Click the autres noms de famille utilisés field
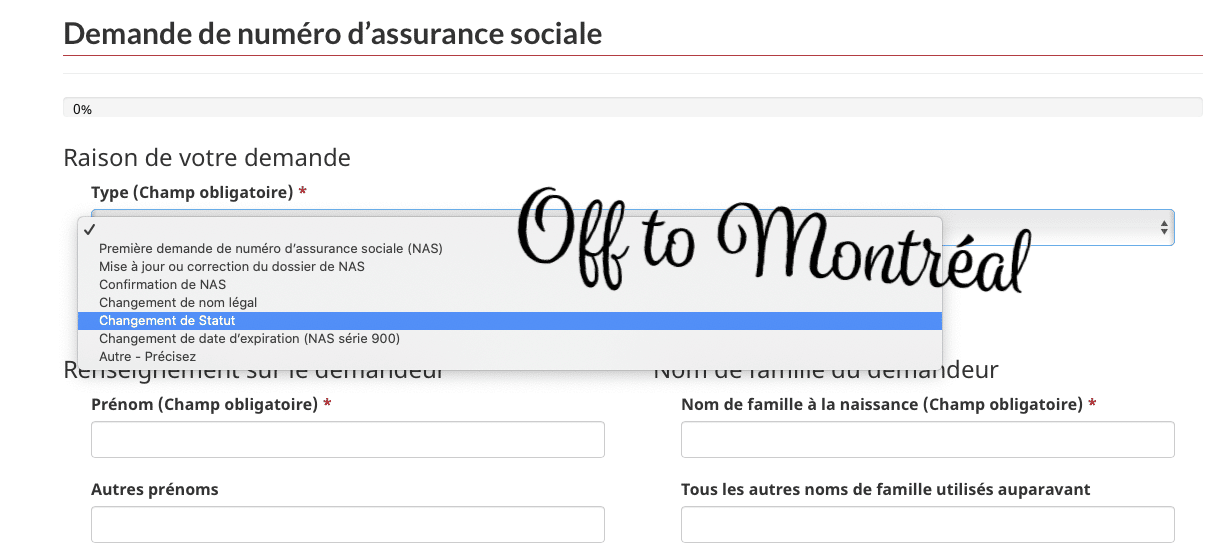This screenshot has height=556, width=1232. point(927,525)
